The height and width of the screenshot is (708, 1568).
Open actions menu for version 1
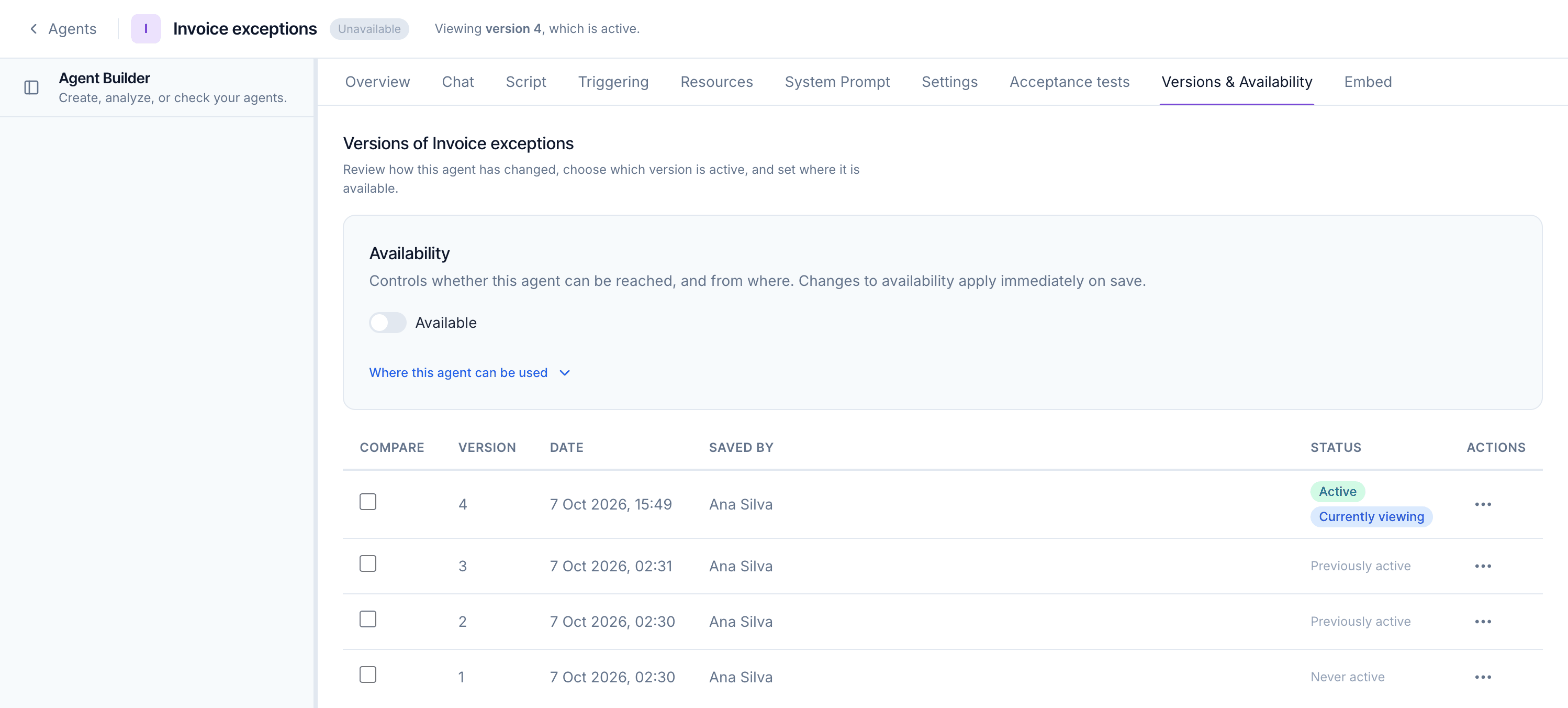point(1483,677)
